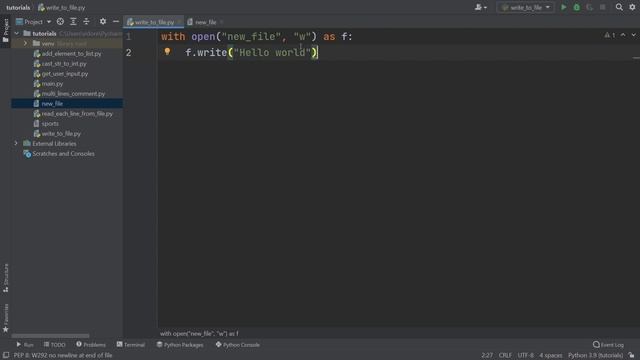
Task: Toggle the Project side tool window button
Action: click(6, 30)
